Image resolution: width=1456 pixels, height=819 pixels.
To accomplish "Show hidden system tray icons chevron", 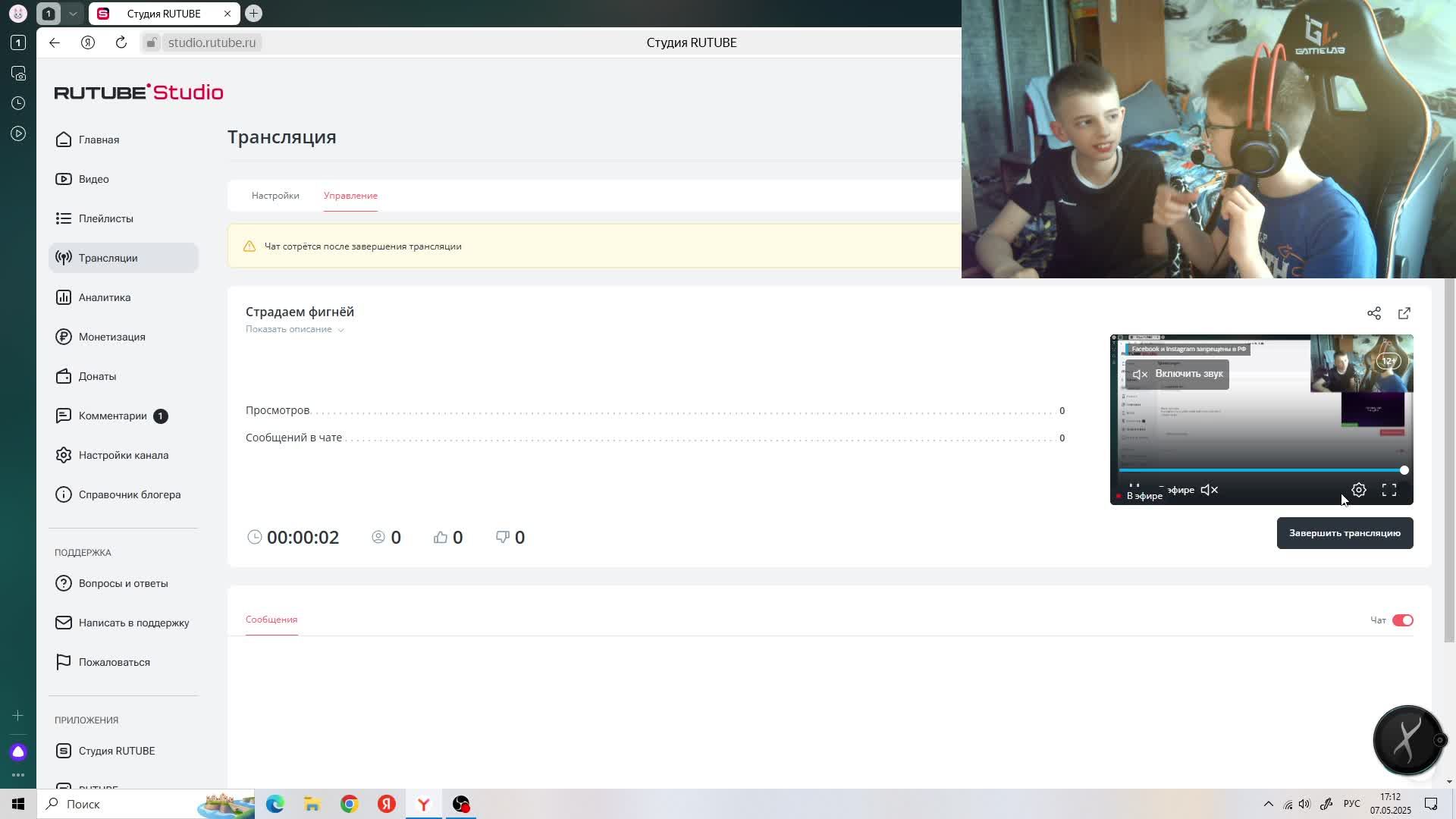I will pyautogui.click(x=1268, y=804).
